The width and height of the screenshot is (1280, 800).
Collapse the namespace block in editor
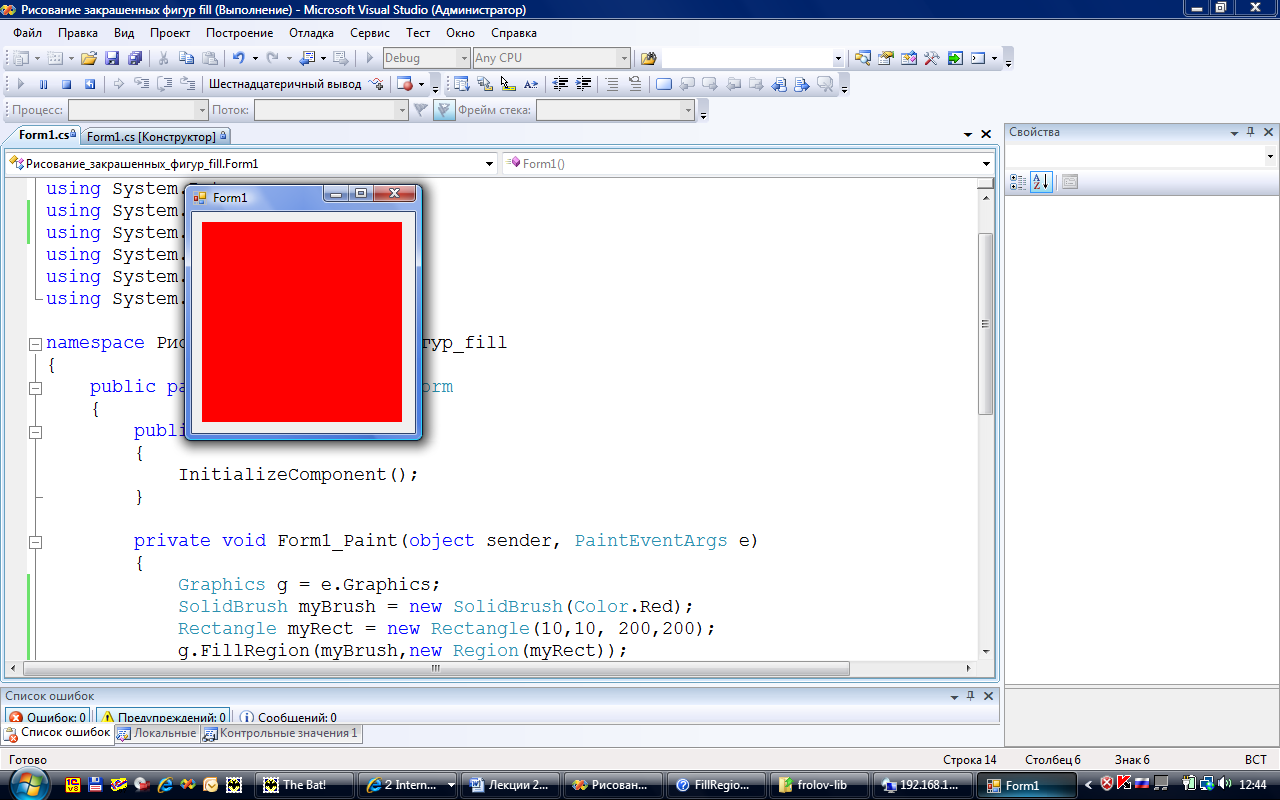click(36, 343)
